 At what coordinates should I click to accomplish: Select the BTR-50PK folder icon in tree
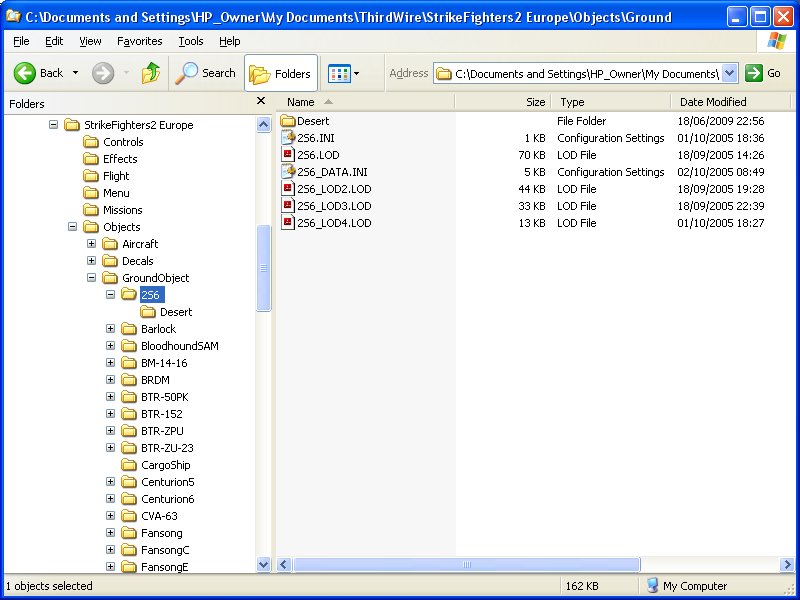tap(129, 397)
